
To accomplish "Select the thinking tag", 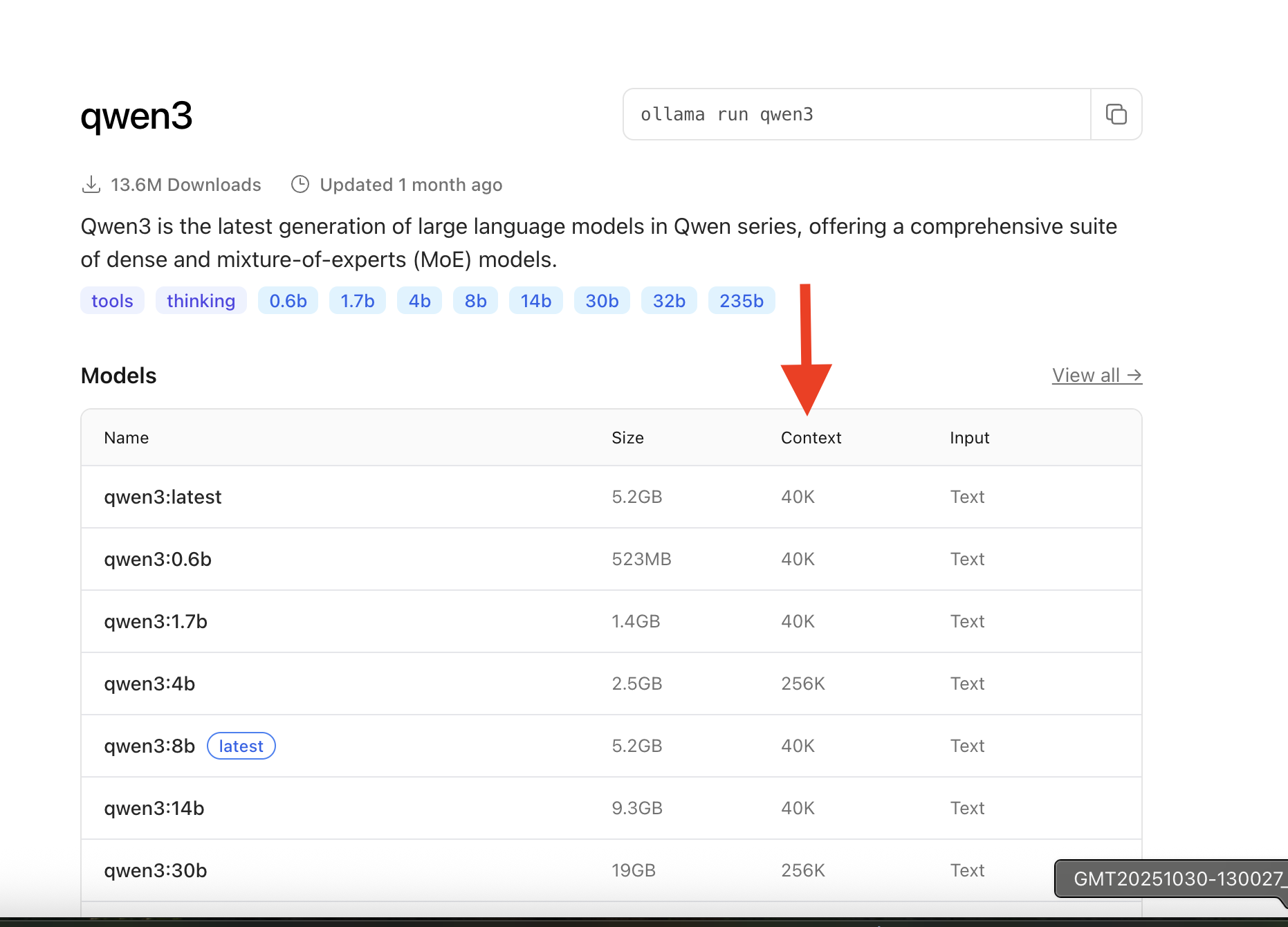I will tap(201, 301).
